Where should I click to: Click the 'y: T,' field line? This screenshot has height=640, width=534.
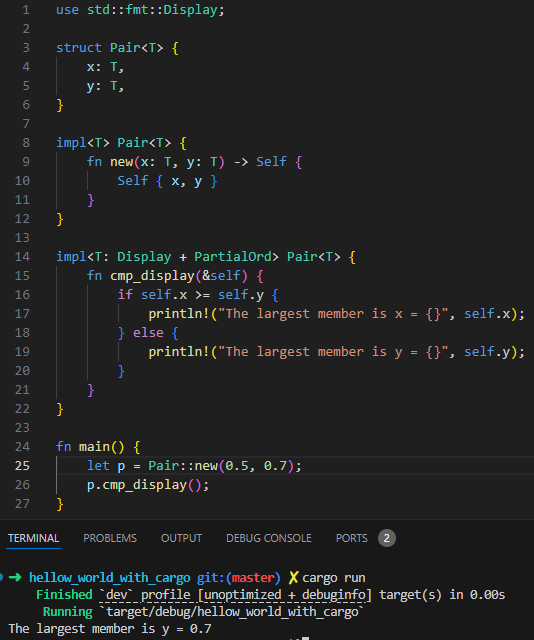(x=105, y=86)
